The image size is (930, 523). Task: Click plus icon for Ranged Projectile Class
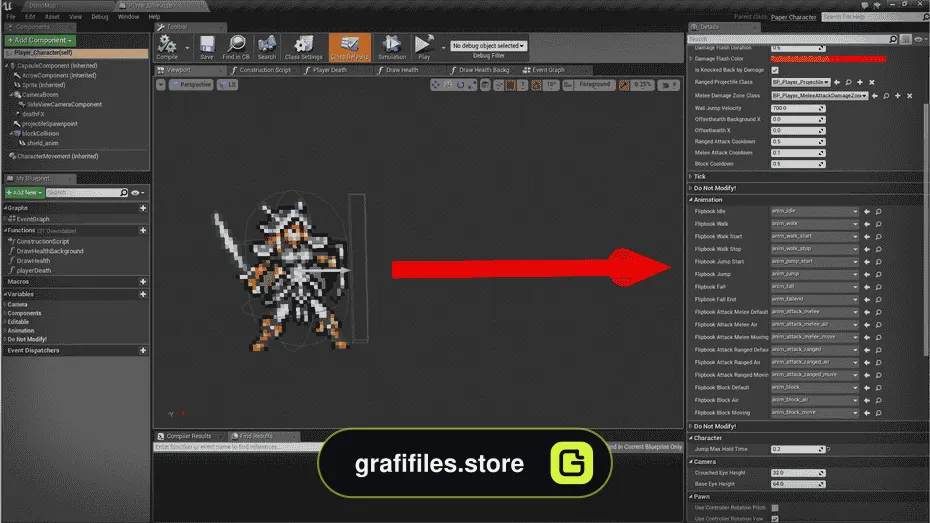point(860,82)
